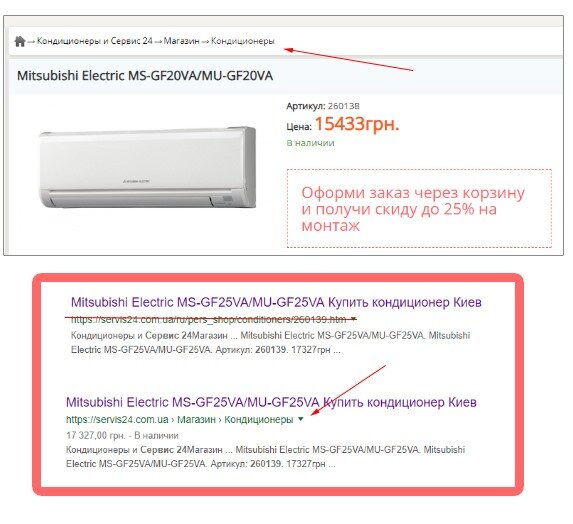
Task: Click product title MS-GF20VA/MU-GF20VA heading
Action: coord(145,76)
